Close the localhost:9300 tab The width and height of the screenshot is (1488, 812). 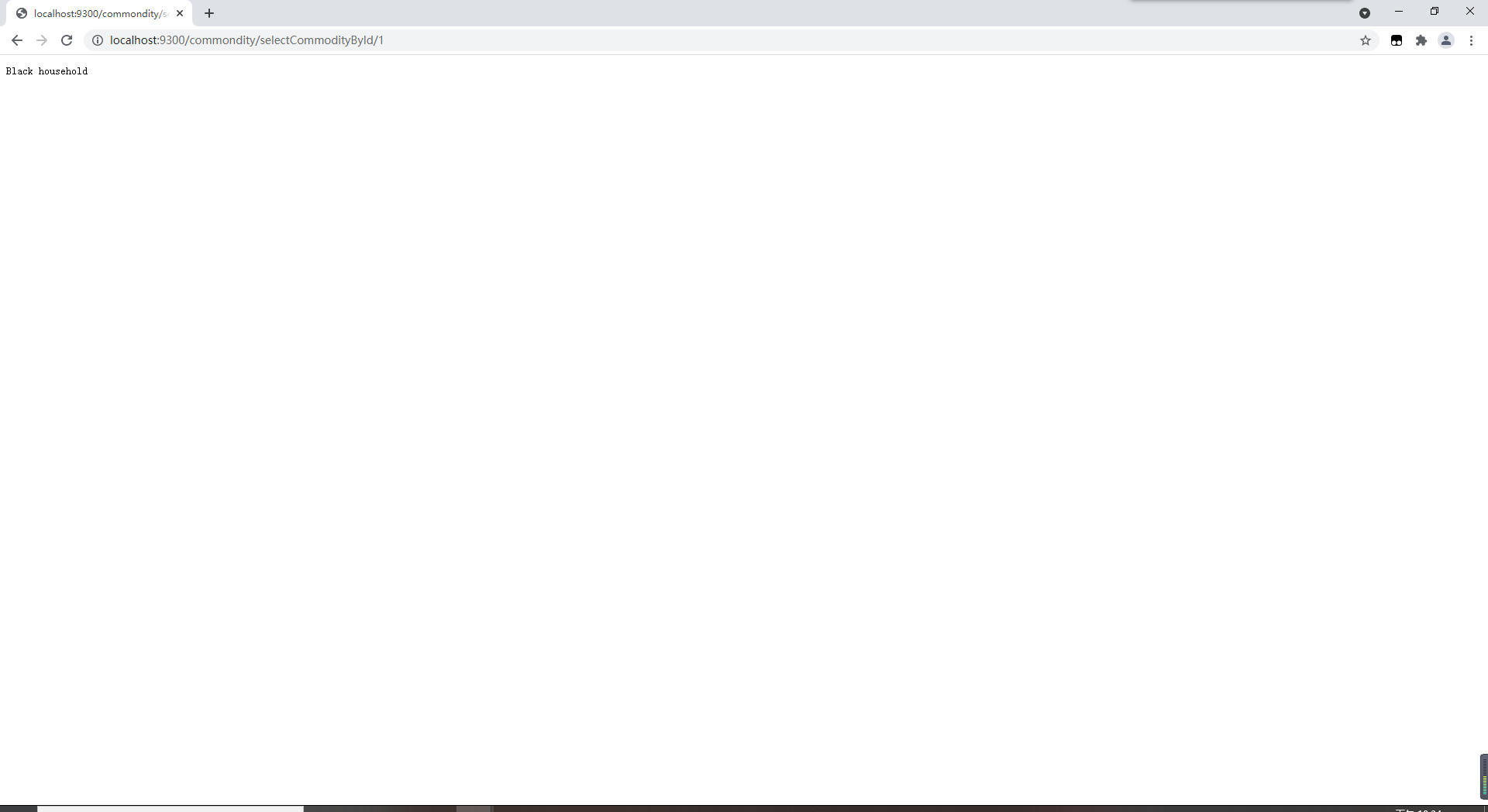(x=180, y=13)
